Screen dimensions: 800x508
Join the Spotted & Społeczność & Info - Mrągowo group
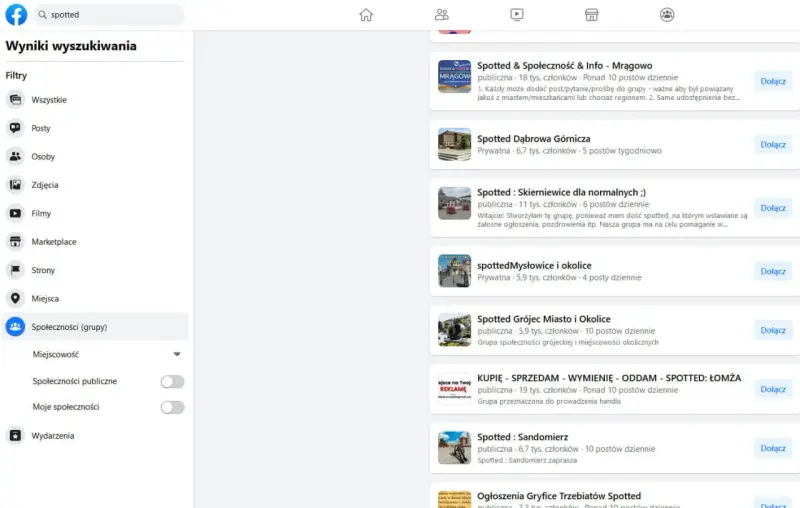[x=773, y=81]
